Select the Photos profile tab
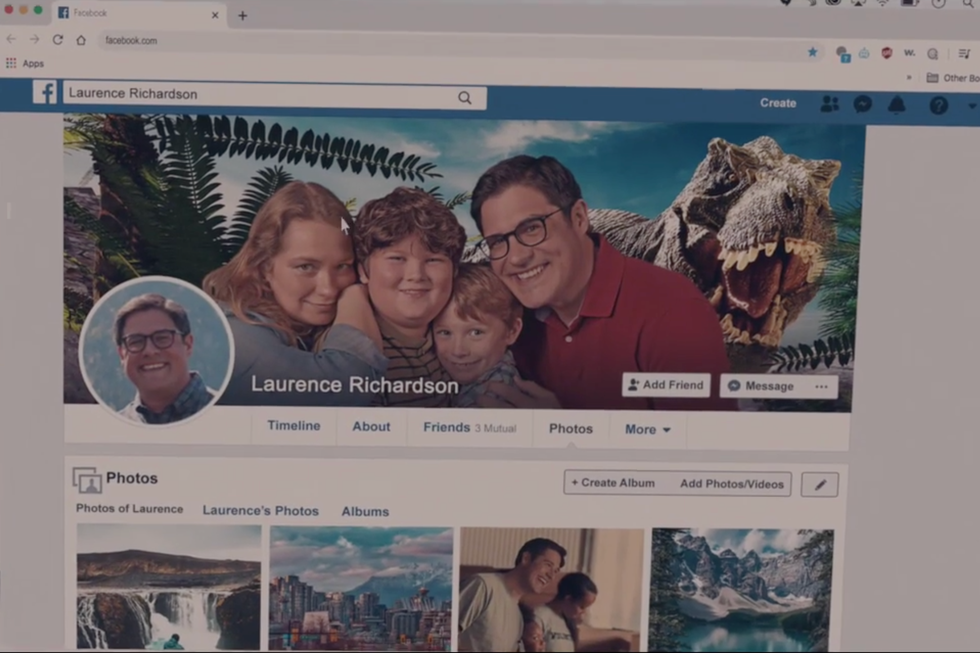 (x=571, y=429)
